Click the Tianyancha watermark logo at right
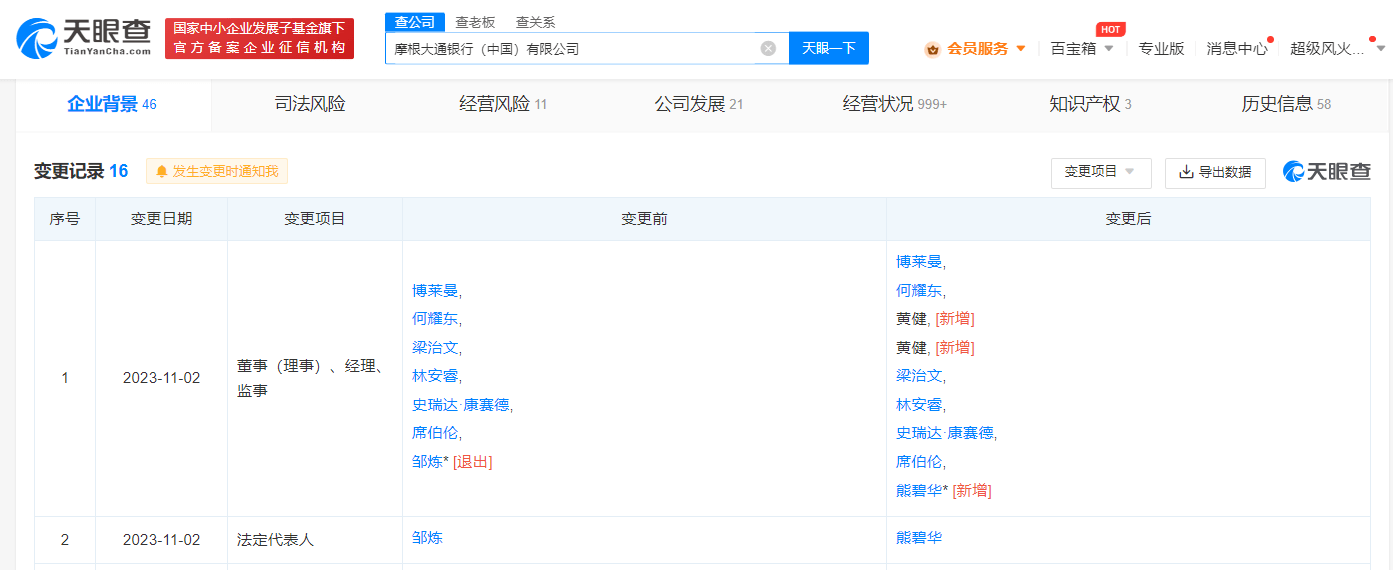This screenshot has width=1393, height=570. click(x=1326, y=172)
